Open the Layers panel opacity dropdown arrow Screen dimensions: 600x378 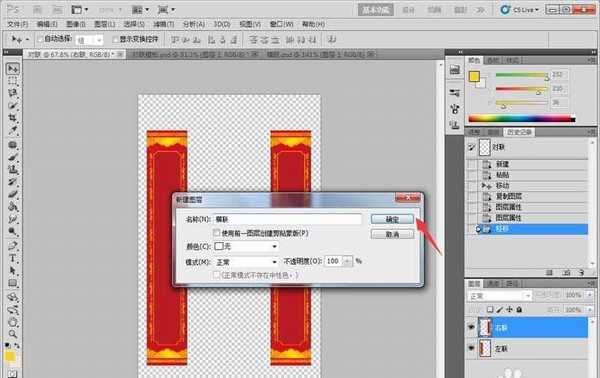coord(589,295)
